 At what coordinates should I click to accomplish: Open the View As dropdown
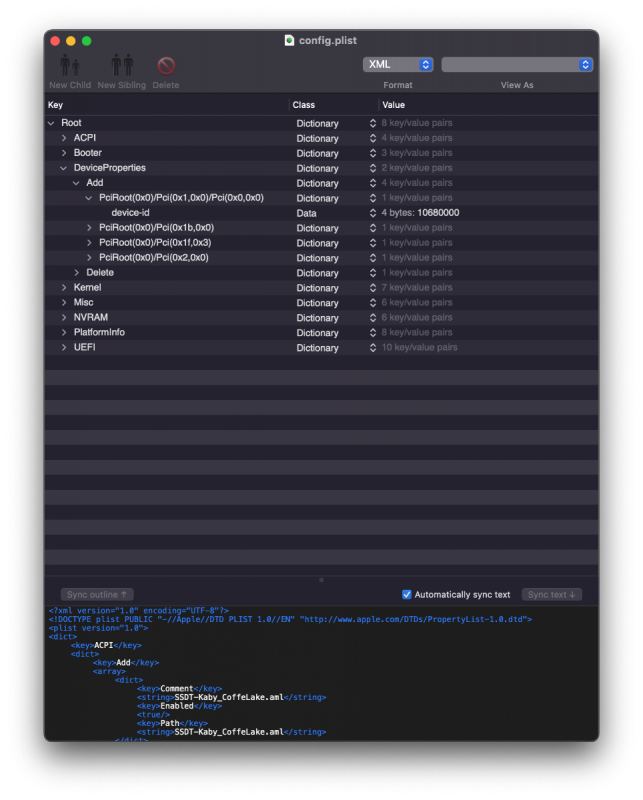coord(517,64)
